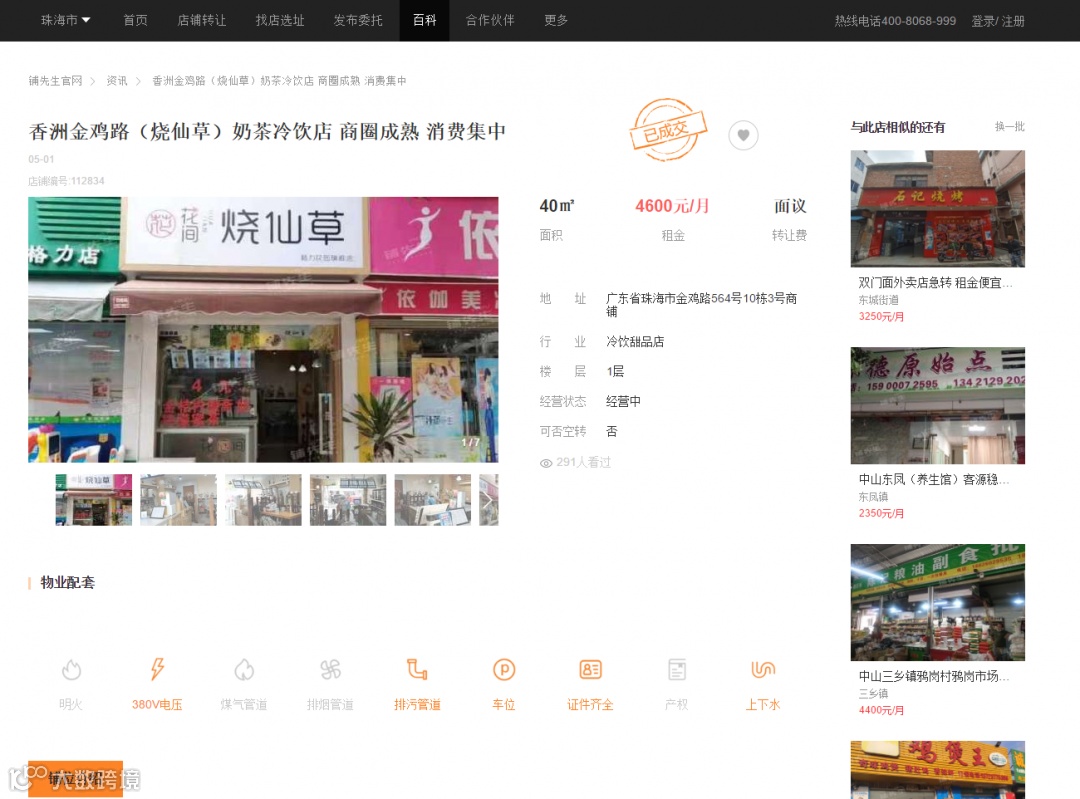This screenshot has width=1080, height=799.
Task: Click the shop address 广东省珠海市金鸡路564号
Action: pyautogui.click(x=701, y=305)
